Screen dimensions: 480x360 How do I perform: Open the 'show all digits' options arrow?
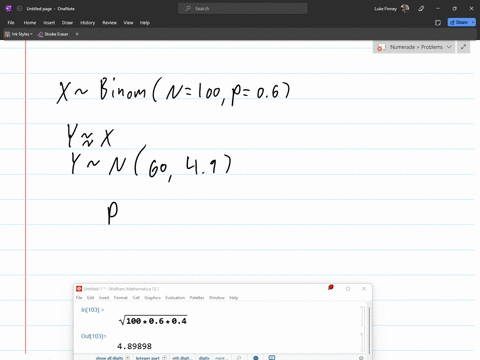[x=128, y=358]
